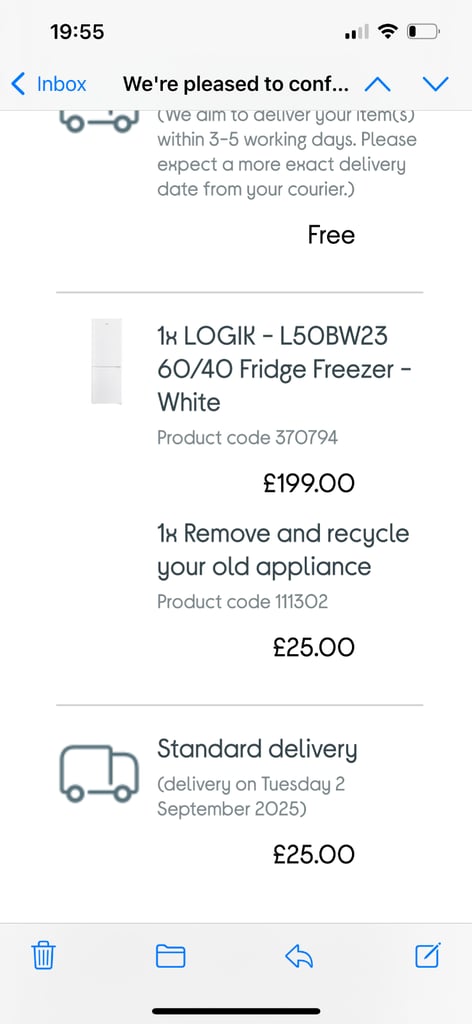The height and width of the screenshot is (1024, 472).
Task: Select Product code 370794 text
Action: coord(247,437)
